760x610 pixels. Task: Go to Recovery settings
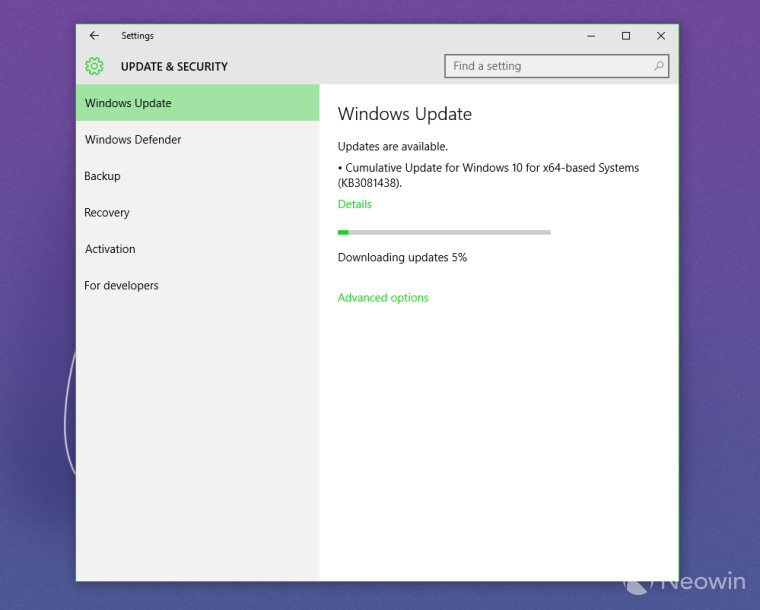point(198,212)
